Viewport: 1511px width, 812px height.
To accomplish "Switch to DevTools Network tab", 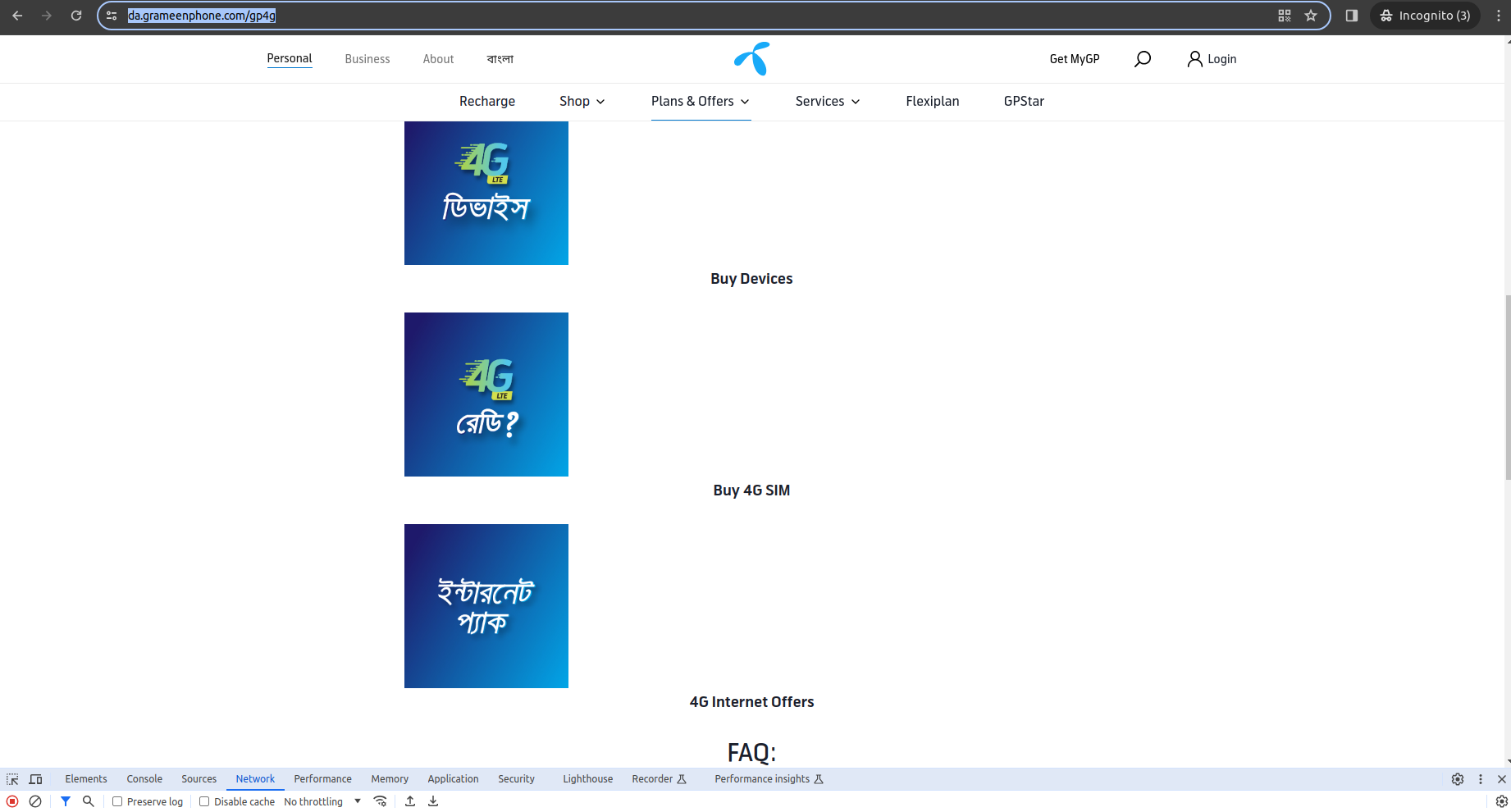I will 255,779.
